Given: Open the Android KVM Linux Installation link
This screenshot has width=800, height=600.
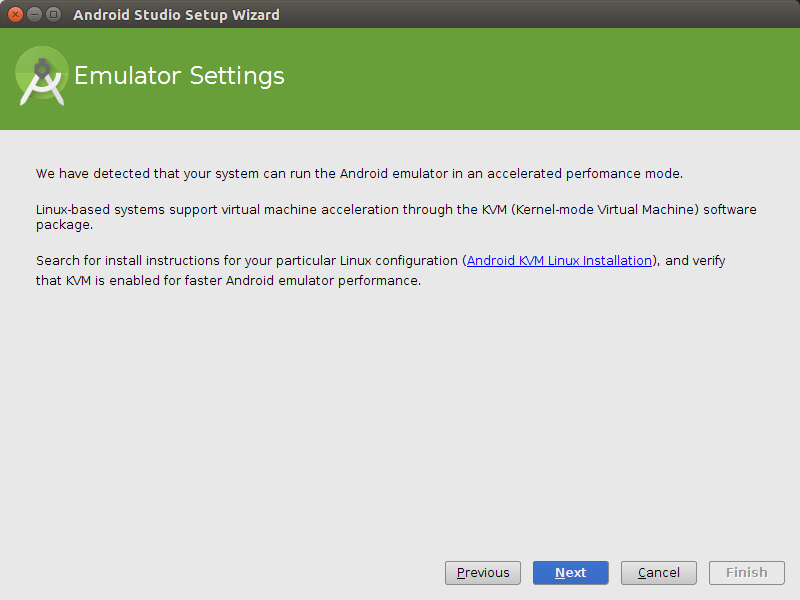Looking at the screenshot, I should pos(559,260).
